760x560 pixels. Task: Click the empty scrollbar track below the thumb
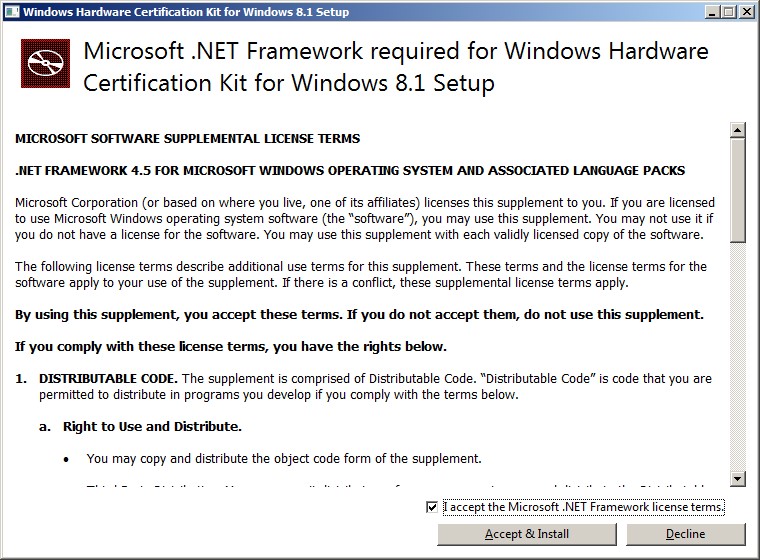point(738,356)
